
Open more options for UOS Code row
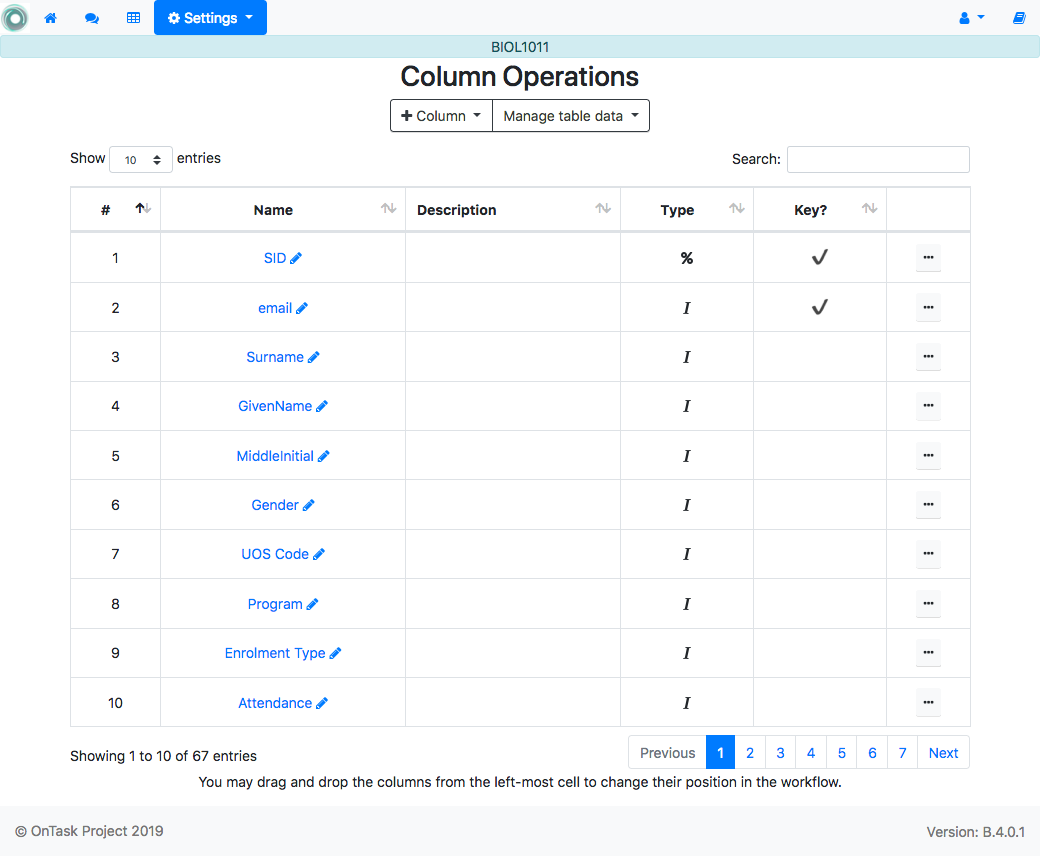(928, 554)
